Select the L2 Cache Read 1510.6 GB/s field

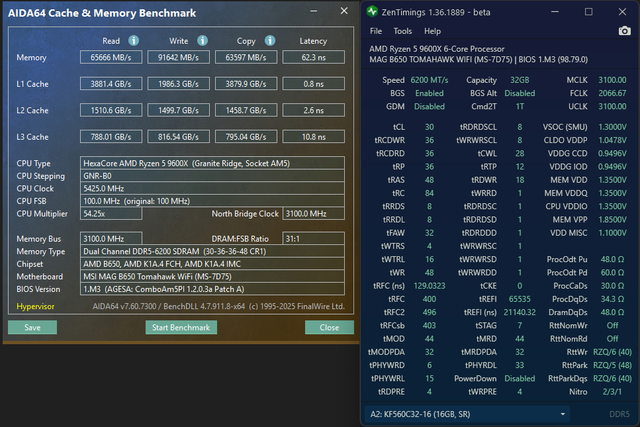(x=111, y=110)
